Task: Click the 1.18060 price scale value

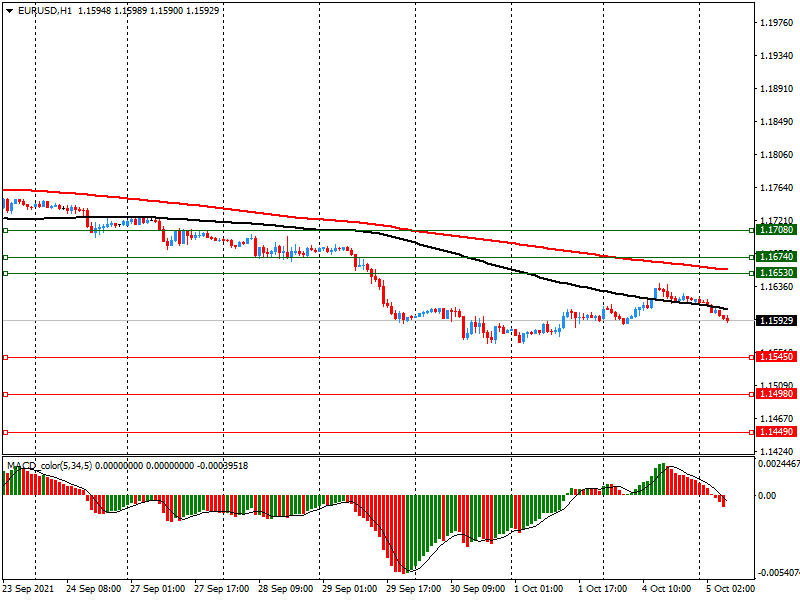Action: [x=777, y=155]
